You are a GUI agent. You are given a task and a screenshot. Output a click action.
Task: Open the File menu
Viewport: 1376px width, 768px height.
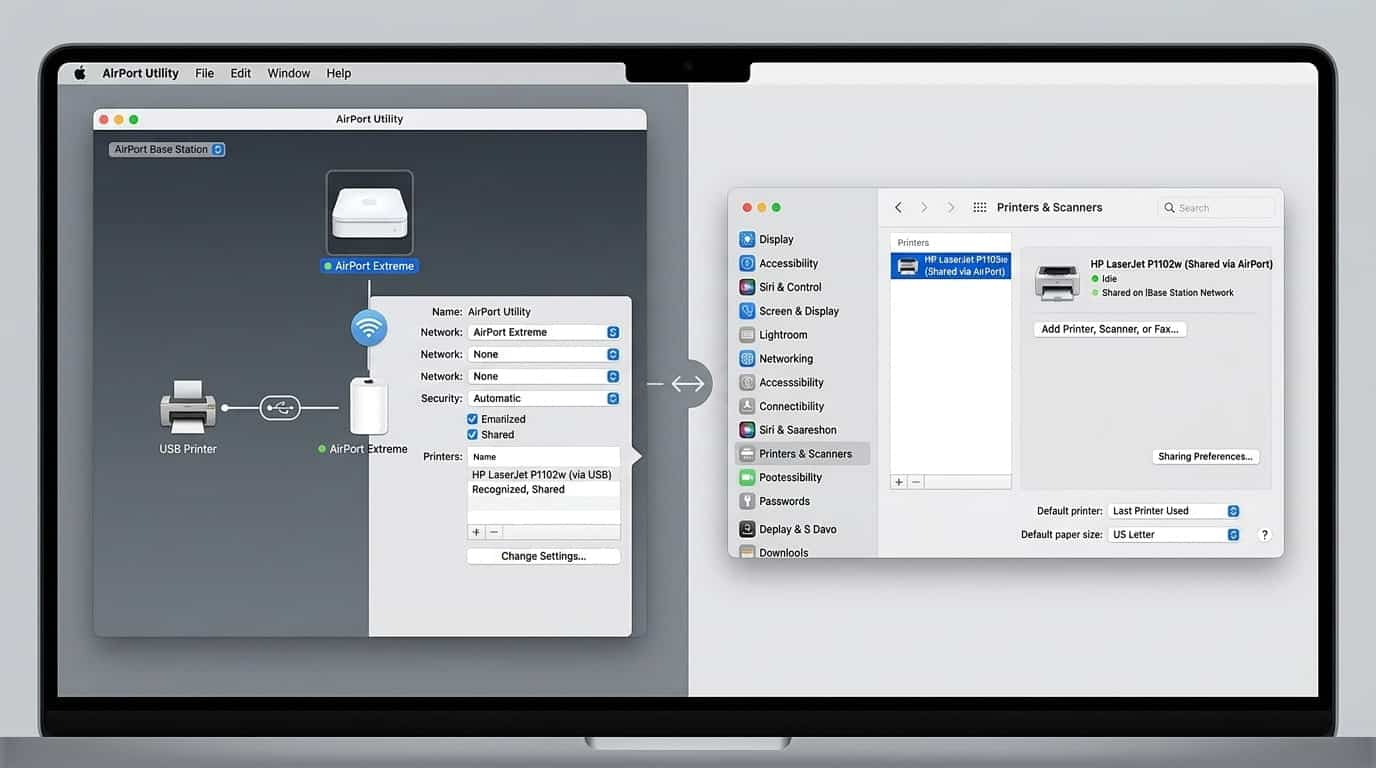pyautogui.click(x=204, y=73)
